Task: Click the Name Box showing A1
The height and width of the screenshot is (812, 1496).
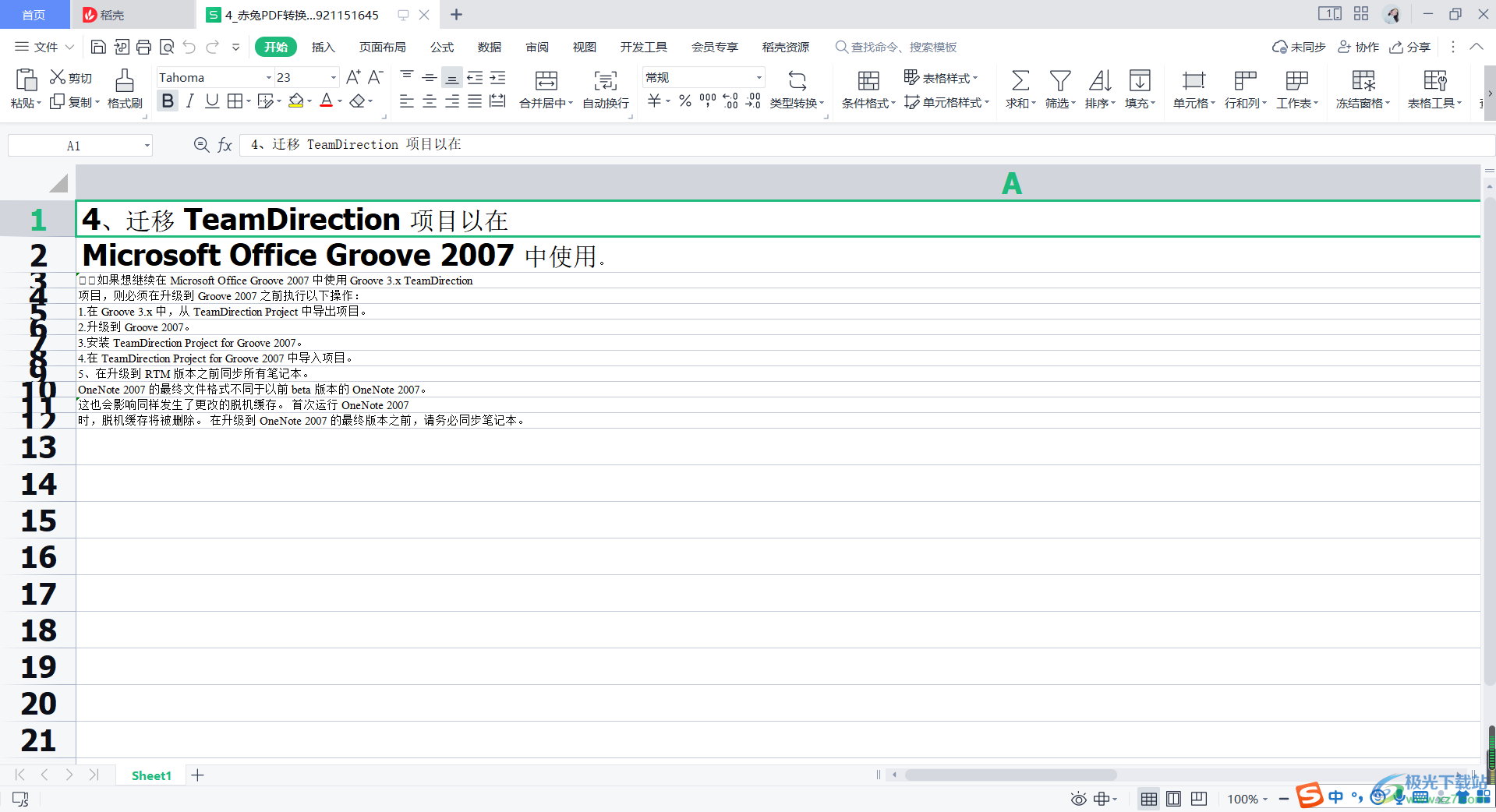Action: 80,145
